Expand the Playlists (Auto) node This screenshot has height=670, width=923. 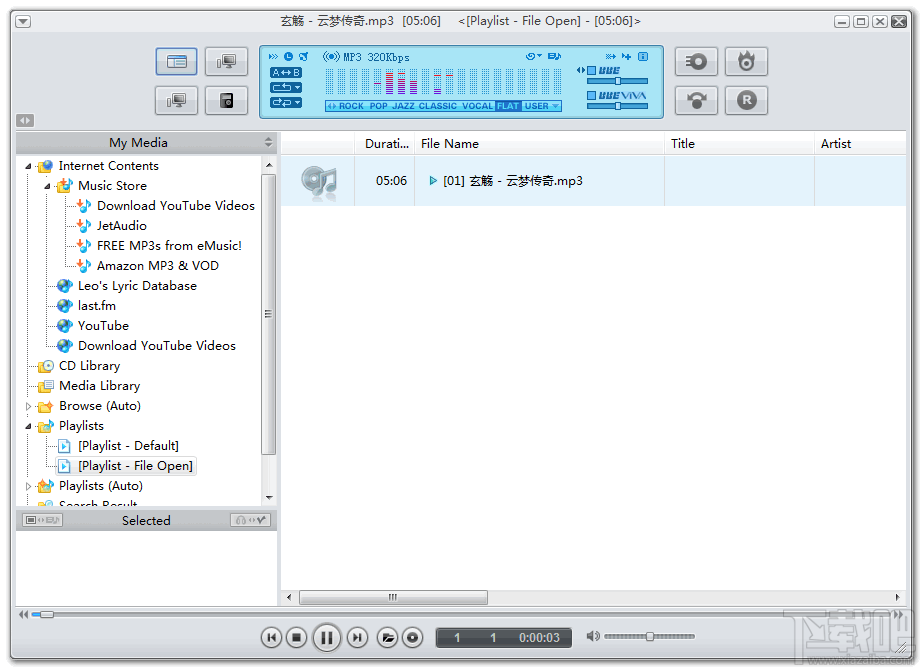click(28, 486)
